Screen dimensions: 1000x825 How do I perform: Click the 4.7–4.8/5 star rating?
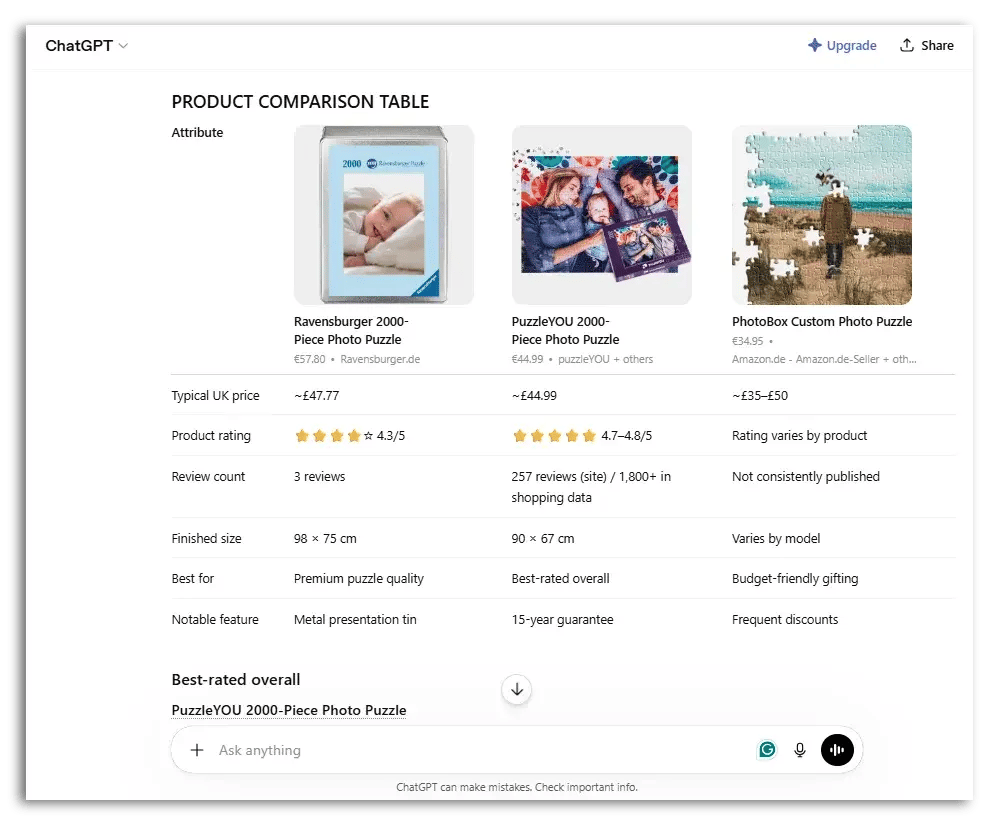click(582, 435)
